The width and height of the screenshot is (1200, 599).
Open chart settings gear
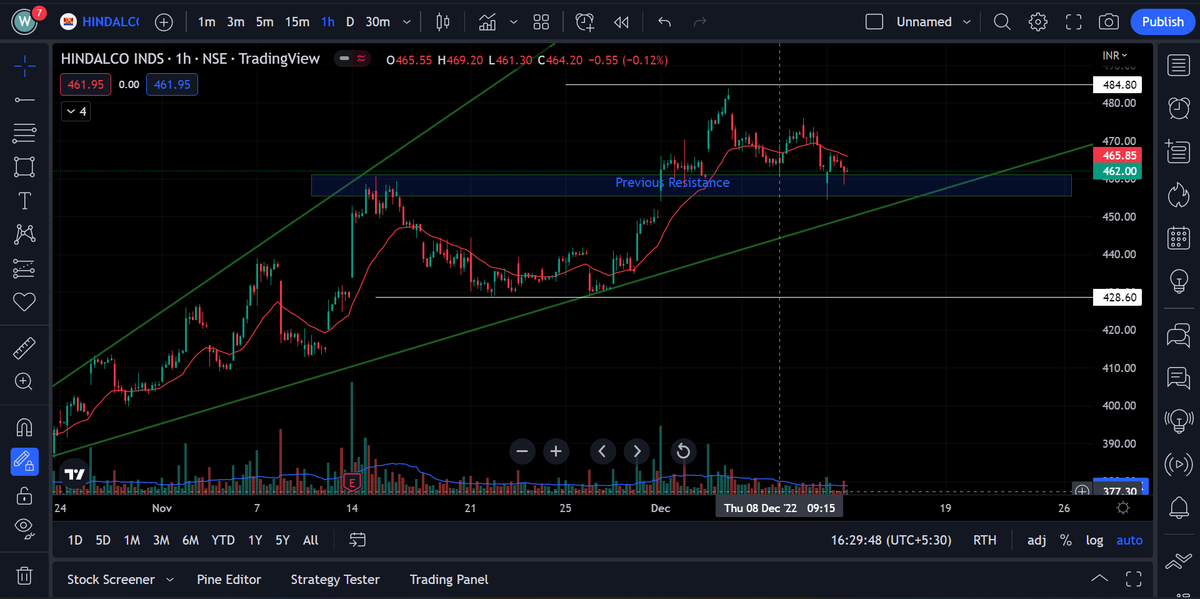tap(1038, 22)
